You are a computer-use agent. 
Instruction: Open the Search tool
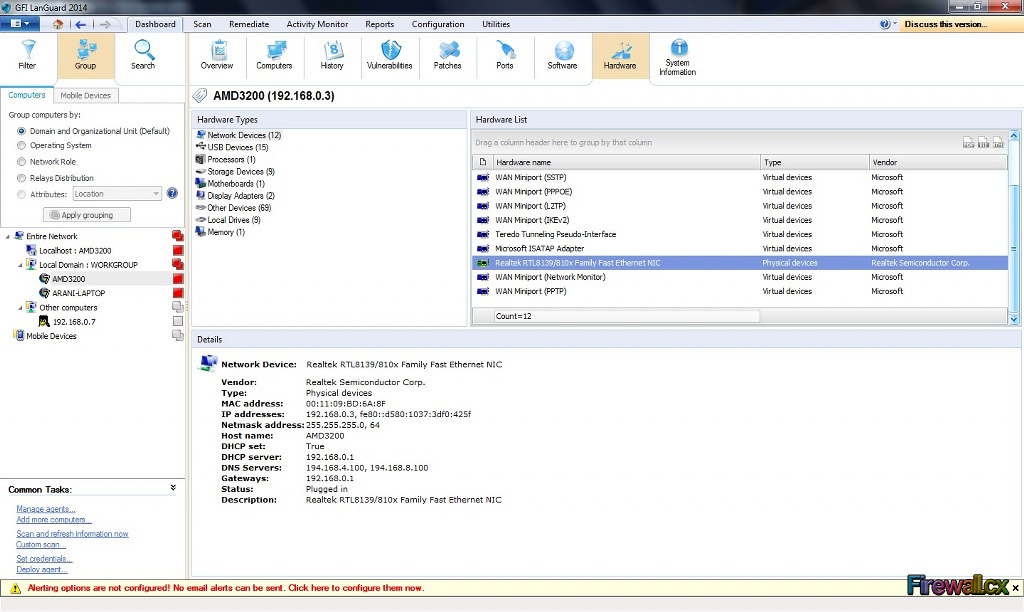point(143,55)
